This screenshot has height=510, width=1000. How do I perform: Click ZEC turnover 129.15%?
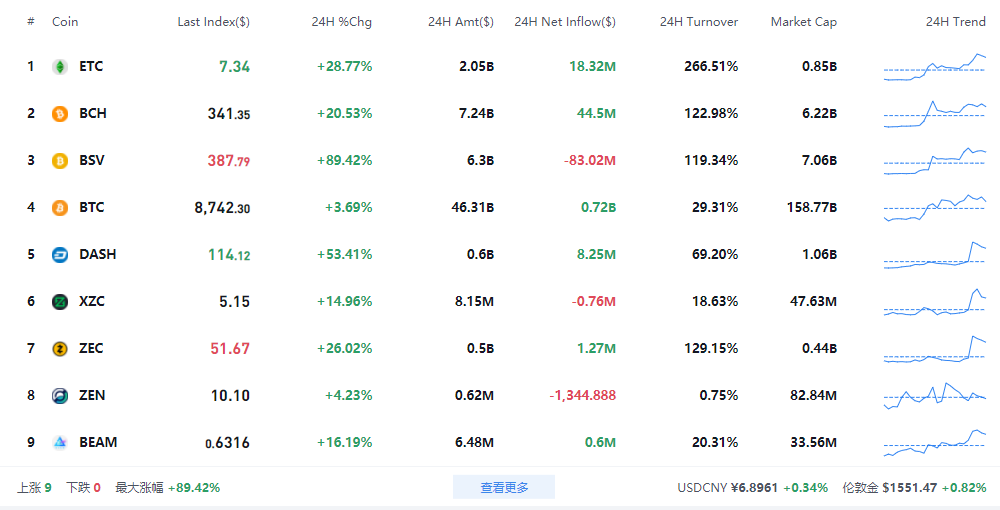711,349
